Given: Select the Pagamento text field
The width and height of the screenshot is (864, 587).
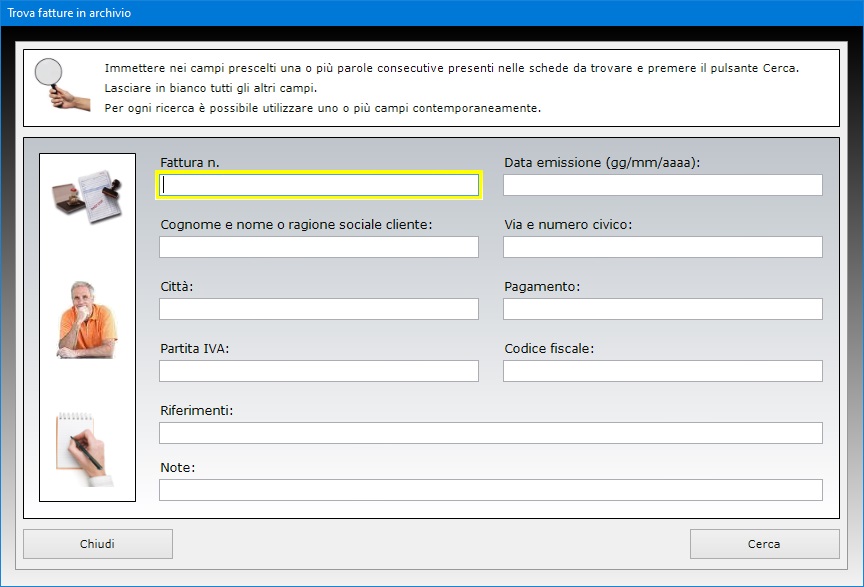Looking at the screenshot, I should 663,309.
